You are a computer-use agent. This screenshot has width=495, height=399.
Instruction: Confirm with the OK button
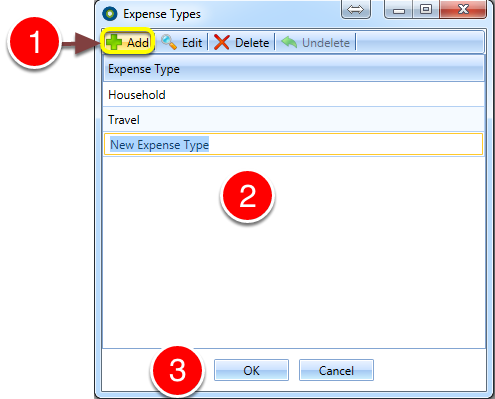click(251, 370)
